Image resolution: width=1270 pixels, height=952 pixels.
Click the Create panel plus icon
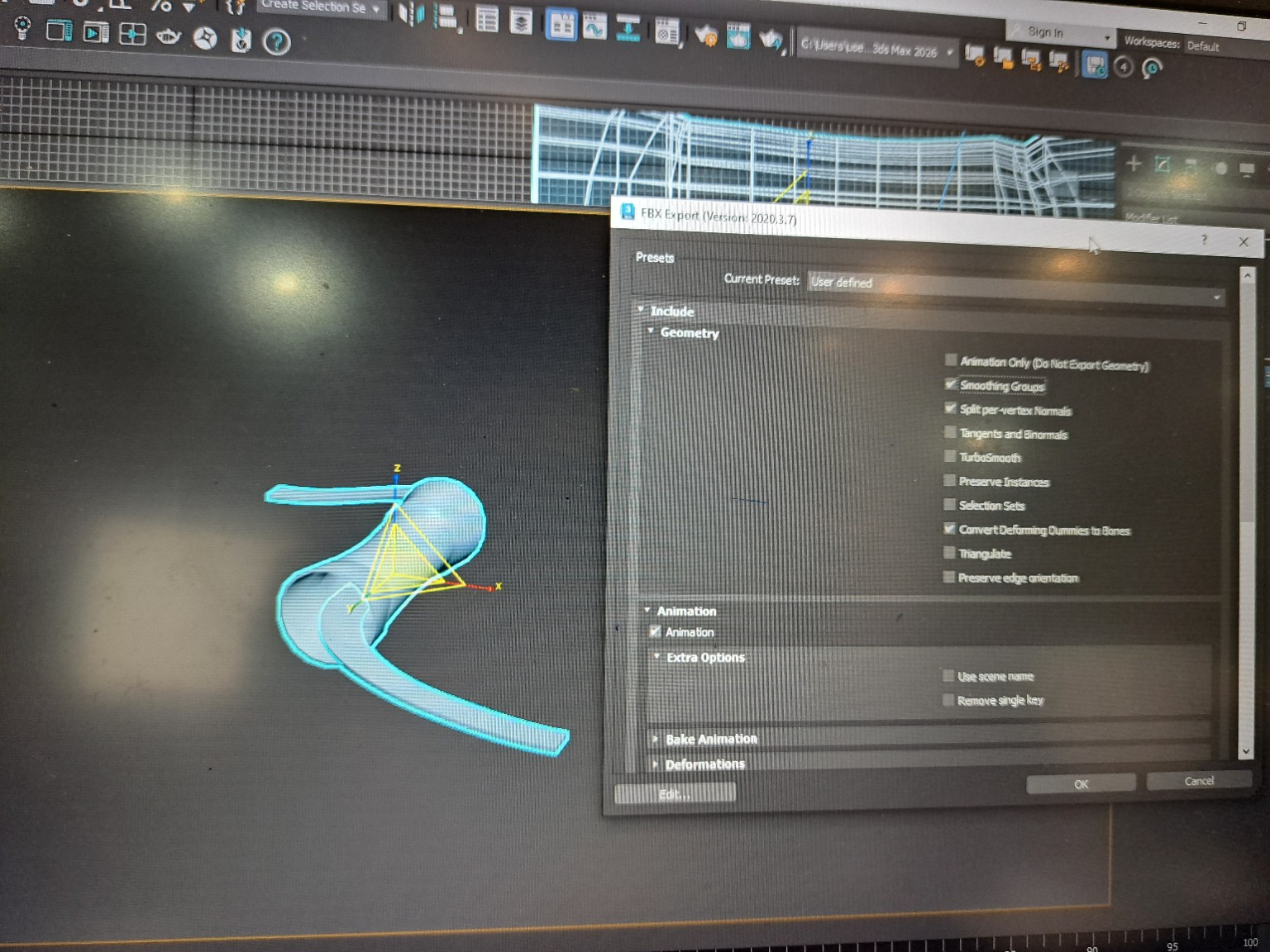[1134, 164]
